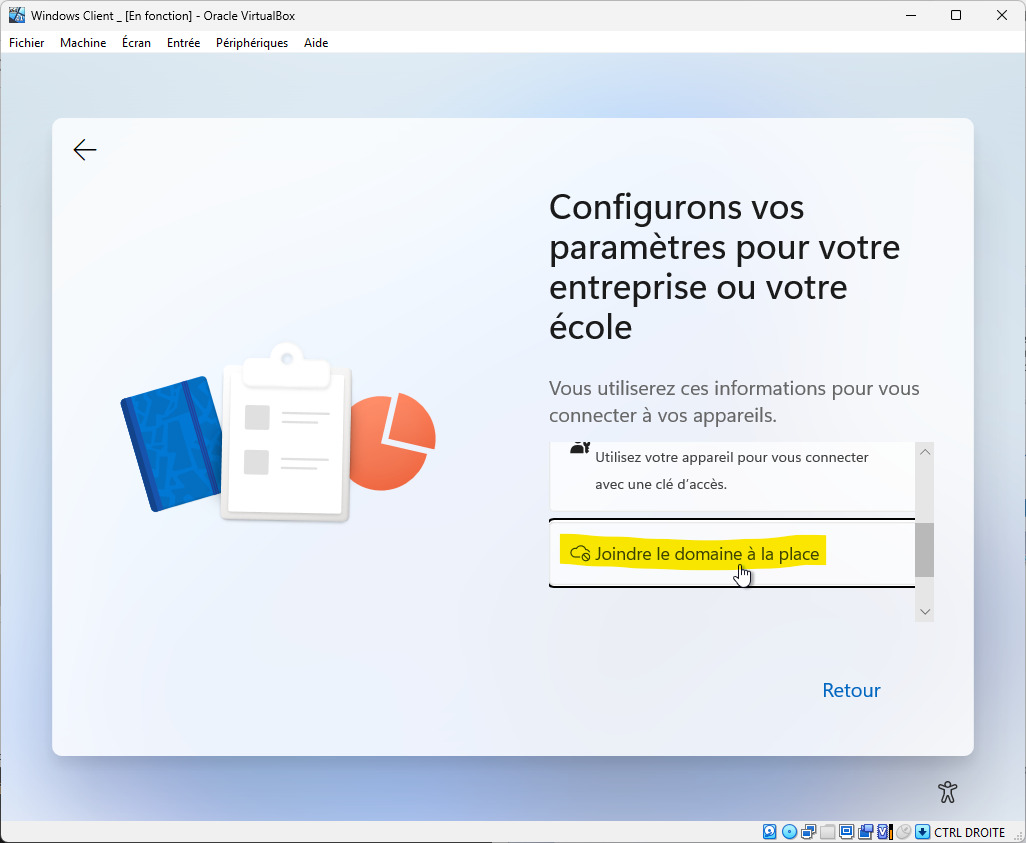This screenshot has height=843, width=1026.
Task: Open the Fichier menu
Action: (27, 43)
